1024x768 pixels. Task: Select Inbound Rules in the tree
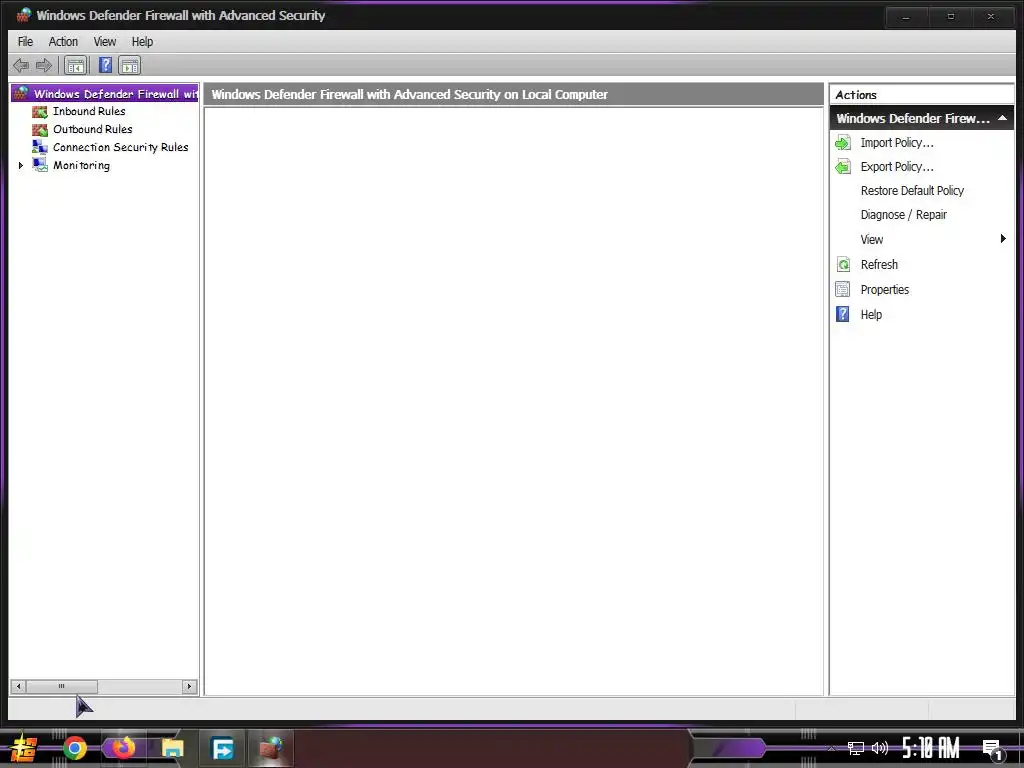(x=89, y=112)
